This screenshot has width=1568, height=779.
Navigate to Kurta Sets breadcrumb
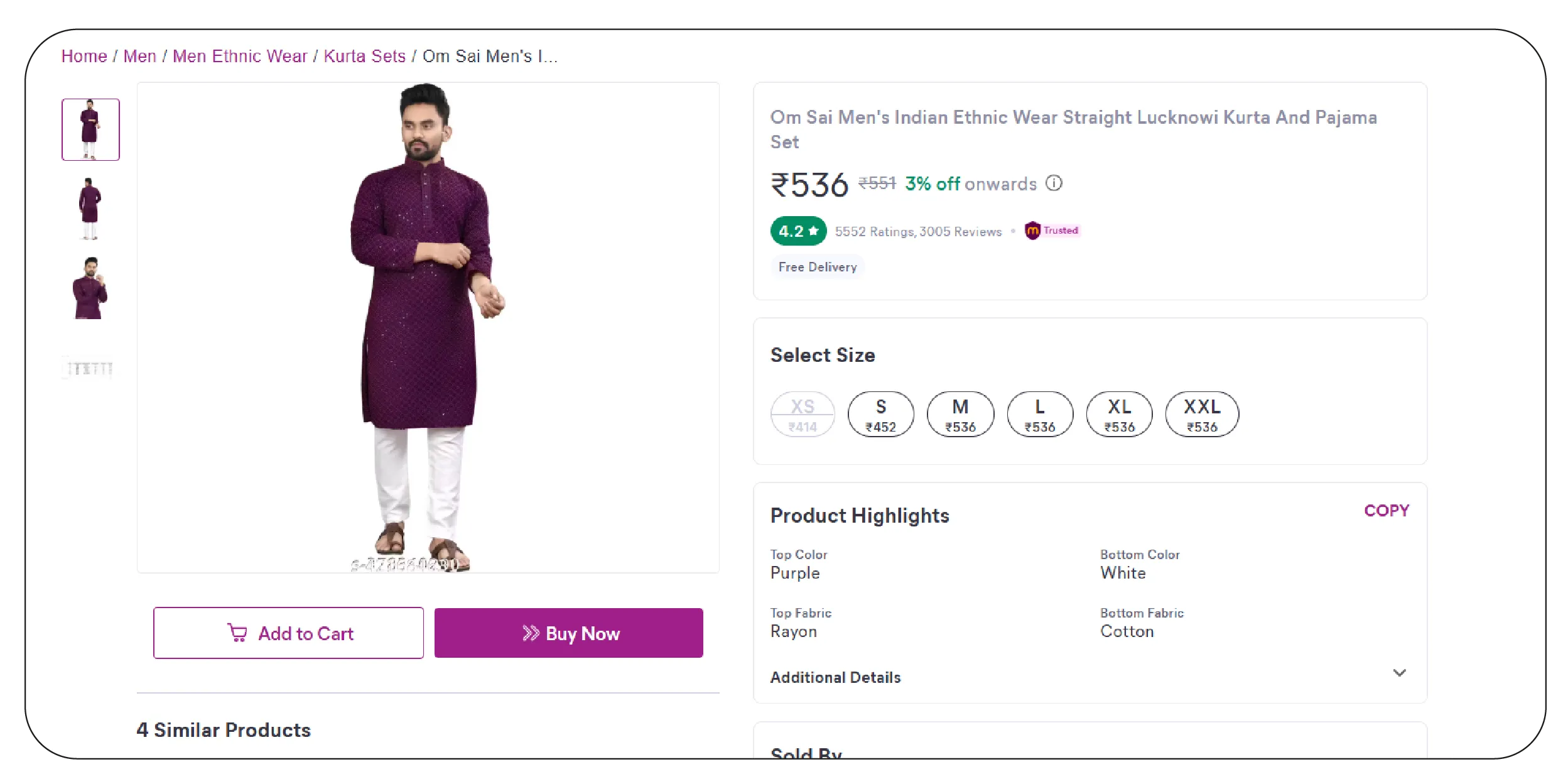pyautogui.click(x=365, y=57)
